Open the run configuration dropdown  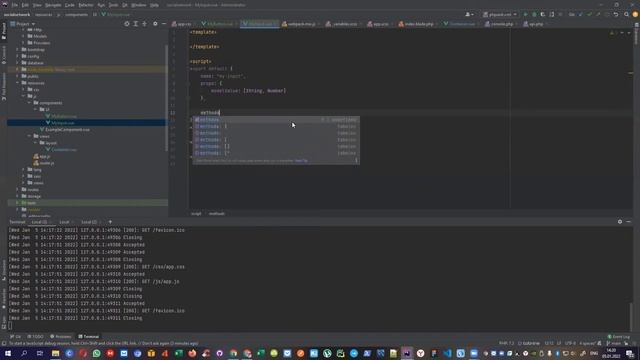pyautogui.click(x=500, y=14)
